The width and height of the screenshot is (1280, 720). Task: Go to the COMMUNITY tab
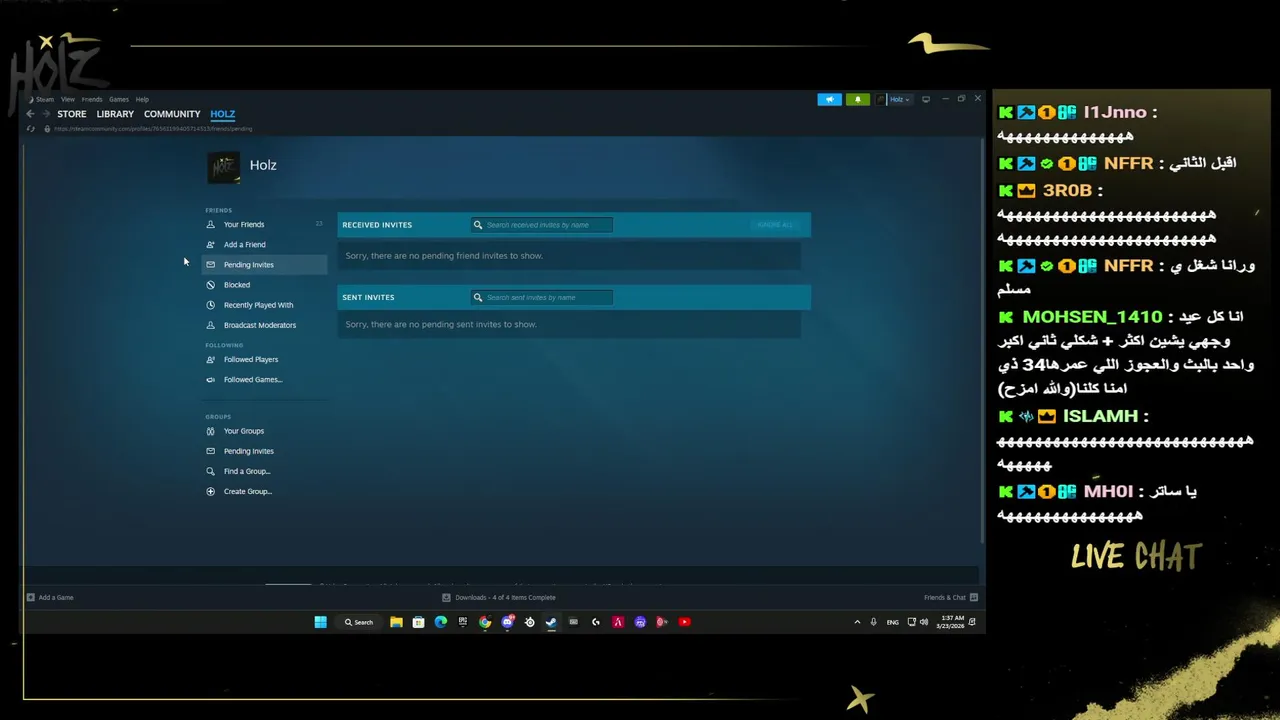[172, 114]
